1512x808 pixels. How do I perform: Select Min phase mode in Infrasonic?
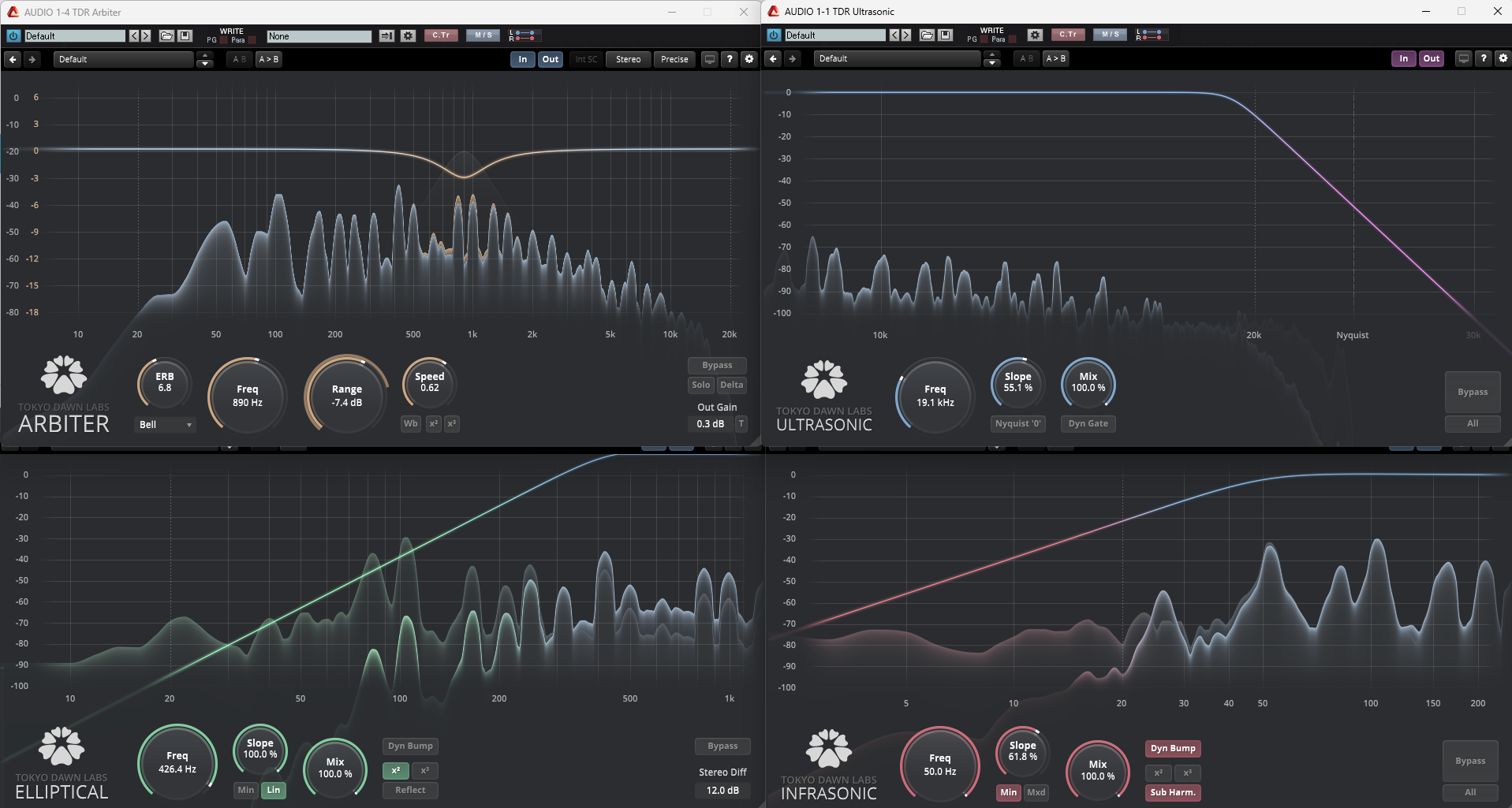pos(1009,792)
